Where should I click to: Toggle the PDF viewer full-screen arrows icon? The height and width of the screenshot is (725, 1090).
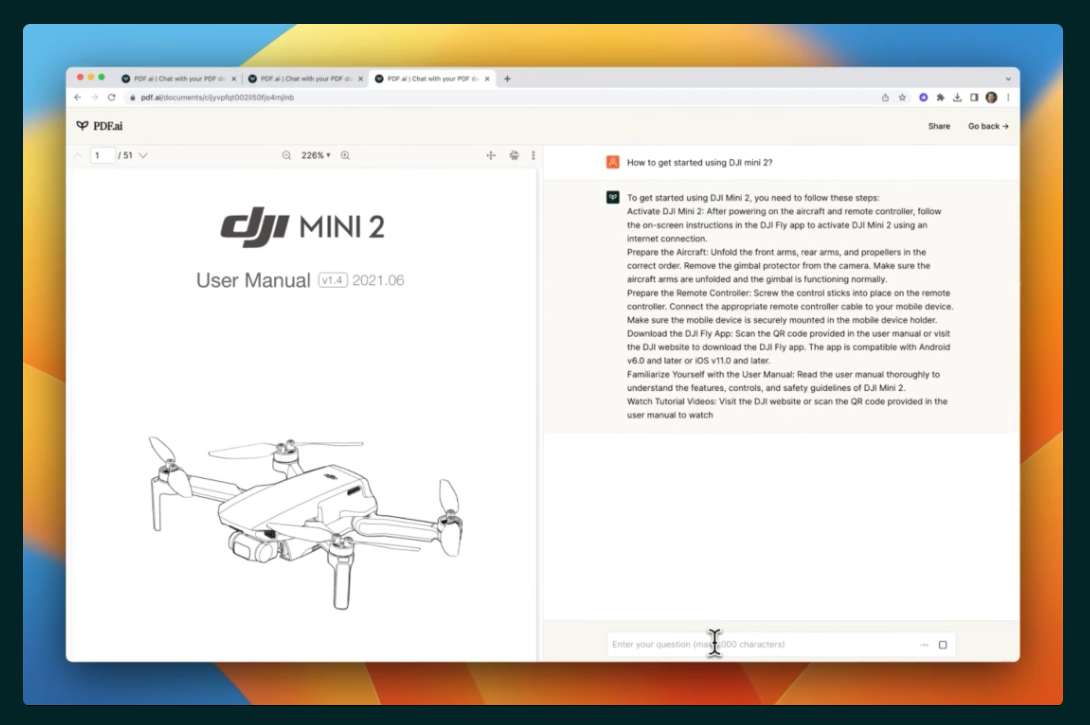tap(491, 156)
